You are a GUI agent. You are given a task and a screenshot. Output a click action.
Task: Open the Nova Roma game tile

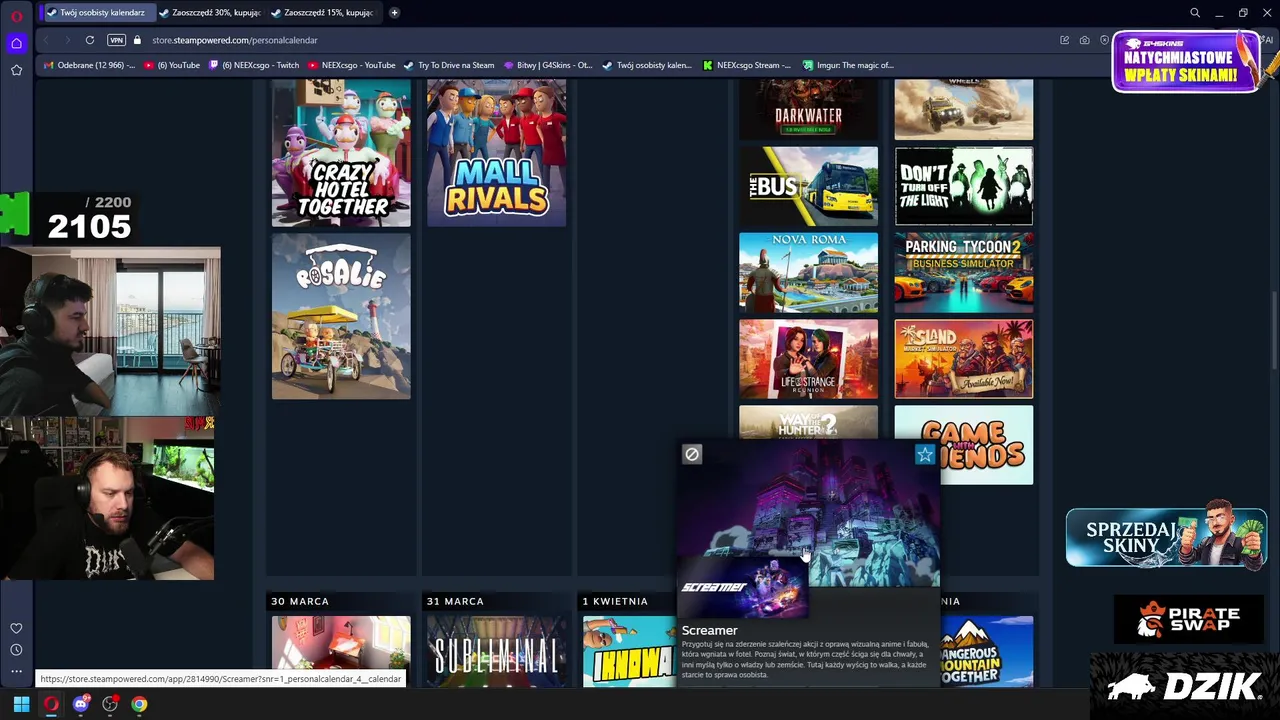click(x=808, y=272)
